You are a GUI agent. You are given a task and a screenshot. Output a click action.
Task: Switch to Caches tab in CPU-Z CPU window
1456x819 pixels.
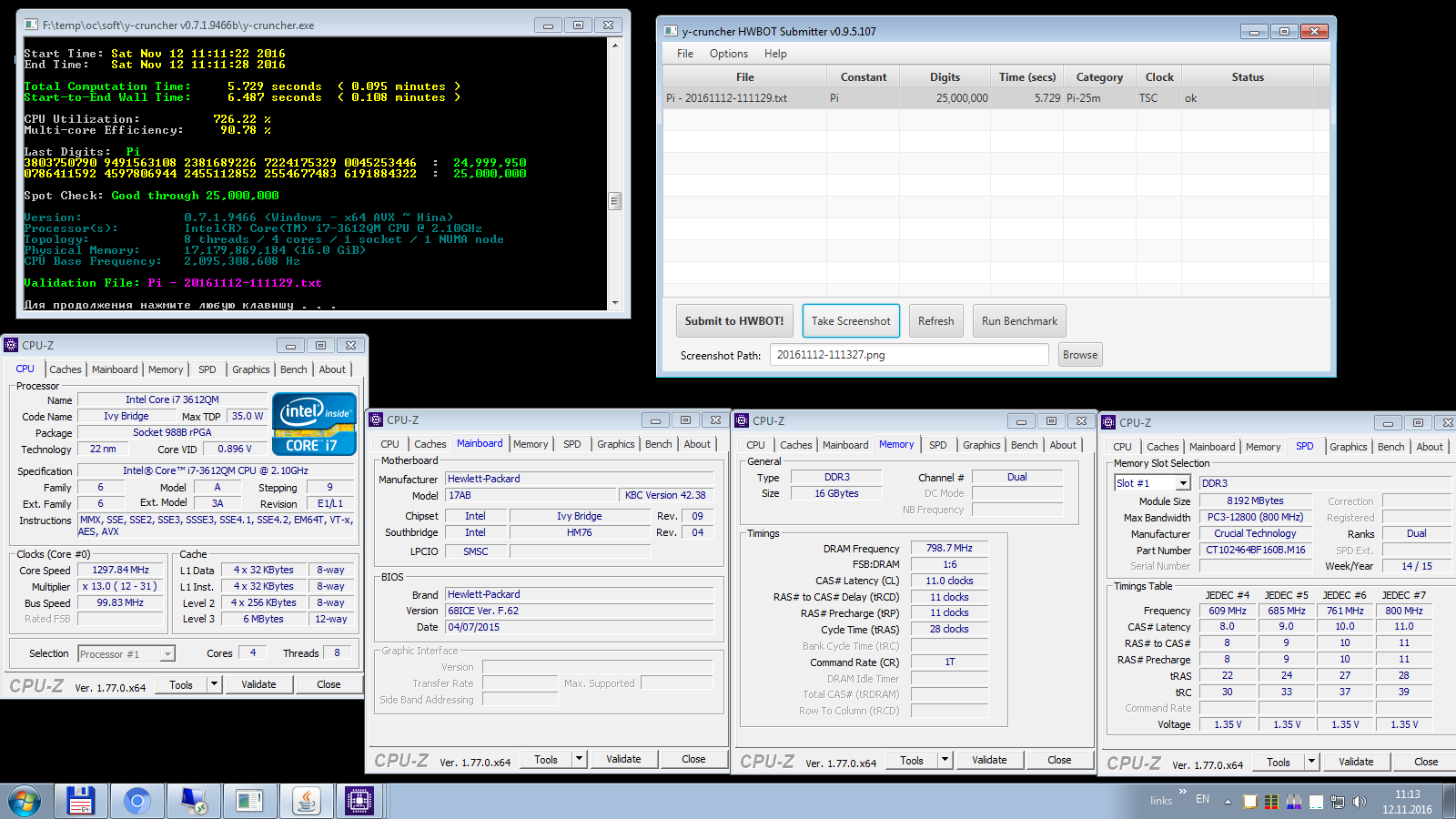(66, 369)
